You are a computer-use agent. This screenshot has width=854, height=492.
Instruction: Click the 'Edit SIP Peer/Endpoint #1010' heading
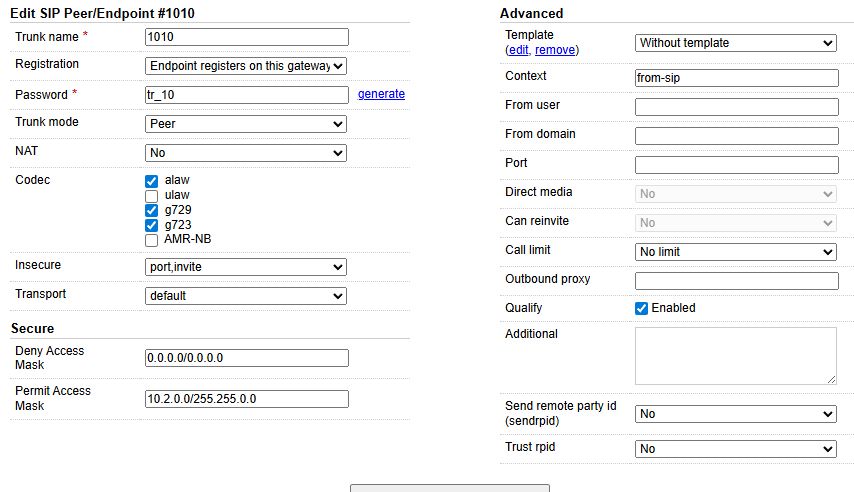tap(102, 14)
